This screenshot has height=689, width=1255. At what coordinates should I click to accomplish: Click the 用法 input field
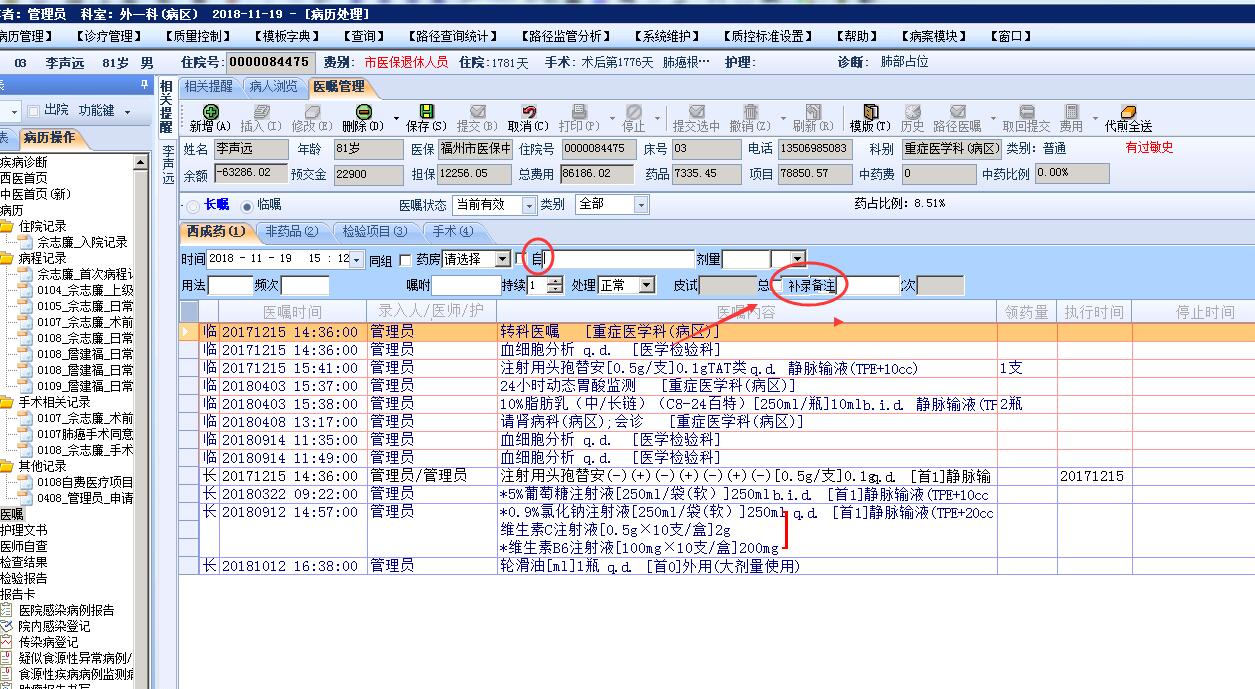click(230, 285)
